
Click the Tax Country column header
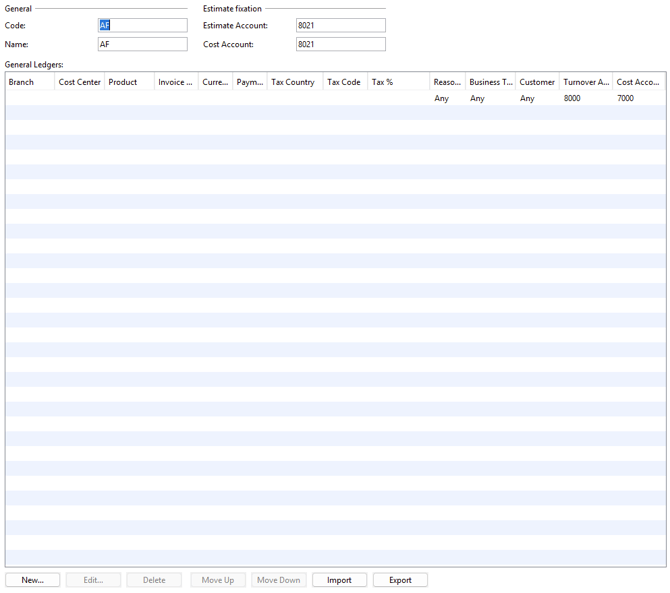pyautogui.click(x=294, y=82)
